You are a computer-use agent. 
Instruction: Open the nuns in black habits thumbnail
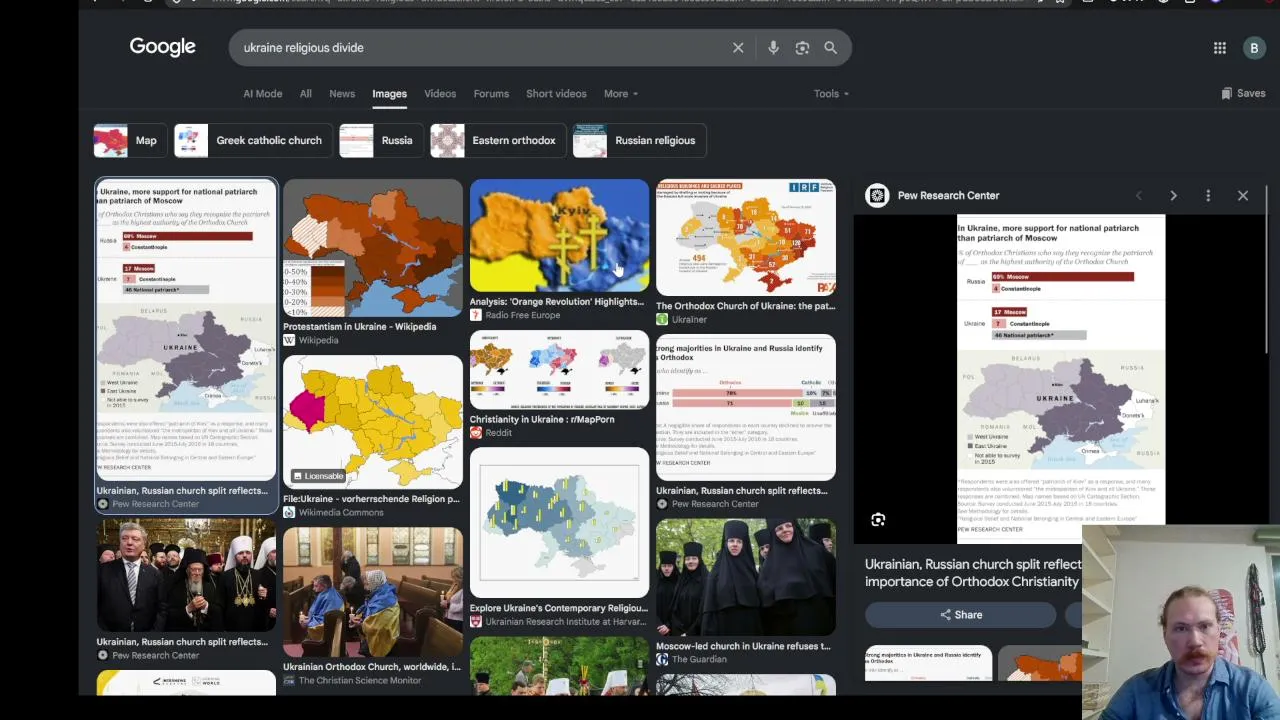746,577
